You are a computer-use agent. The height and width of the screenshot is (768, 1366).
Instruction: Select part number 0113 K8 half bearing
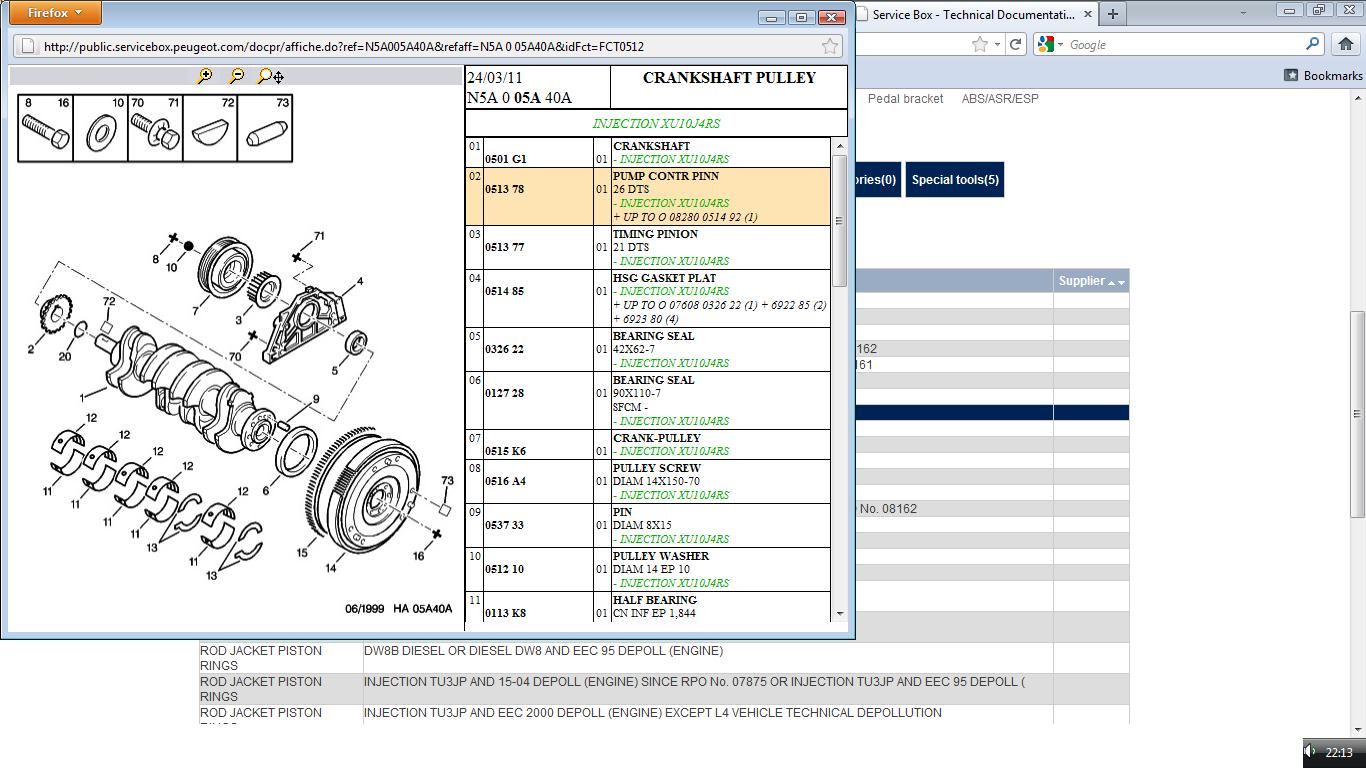pos(505,613)
